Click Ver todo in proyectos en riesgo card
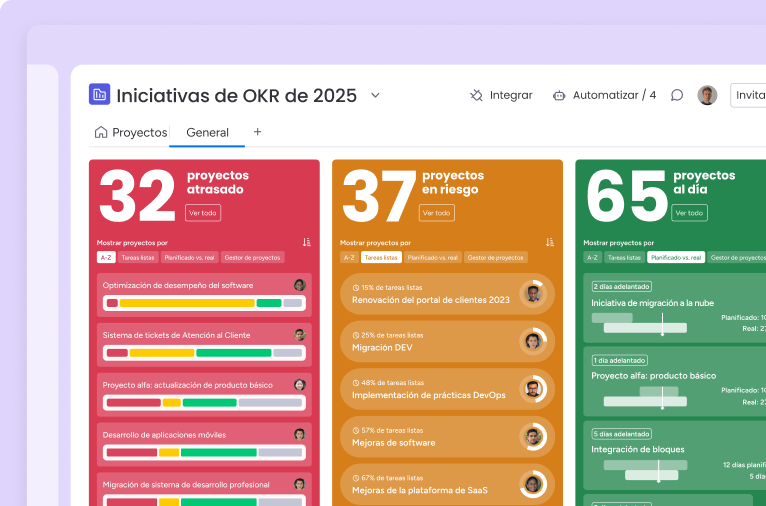Screen dimensions: 766x506 point(437,213)
